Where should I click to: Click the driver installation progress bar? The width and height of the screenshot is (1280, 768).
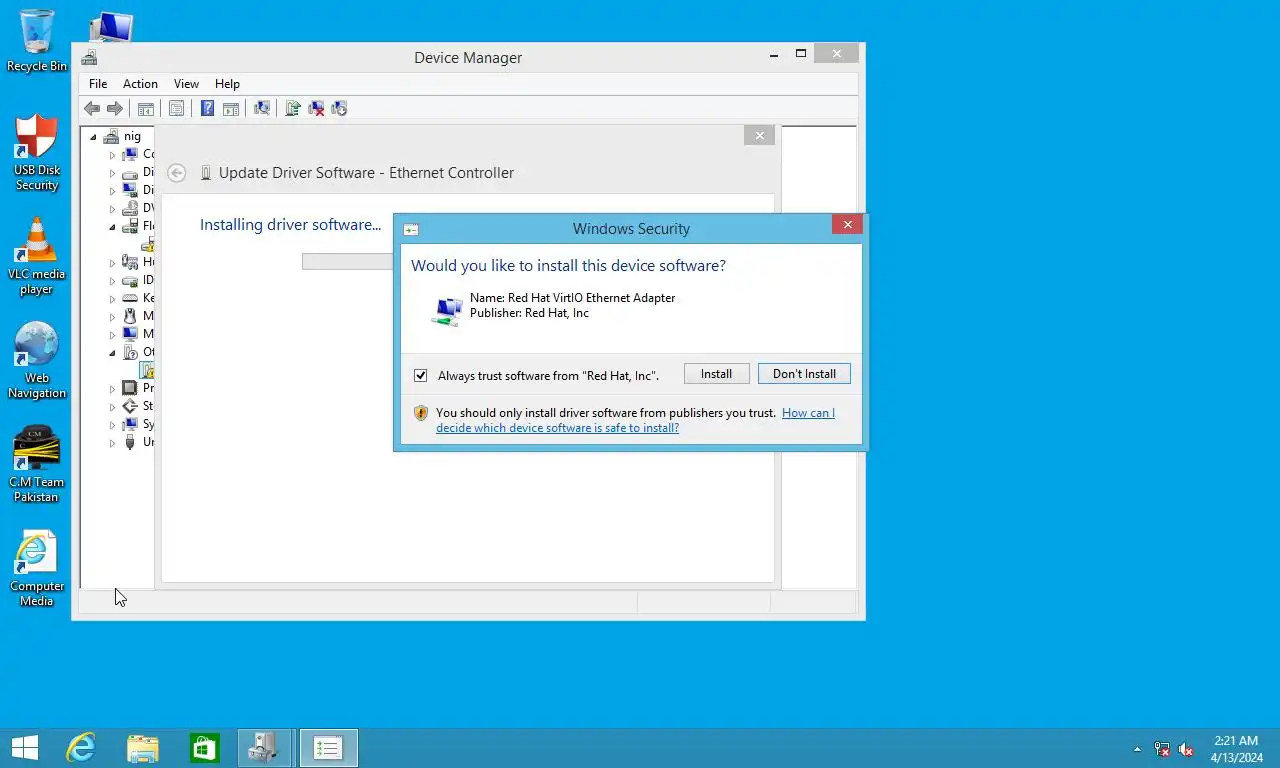click(348, 261)
